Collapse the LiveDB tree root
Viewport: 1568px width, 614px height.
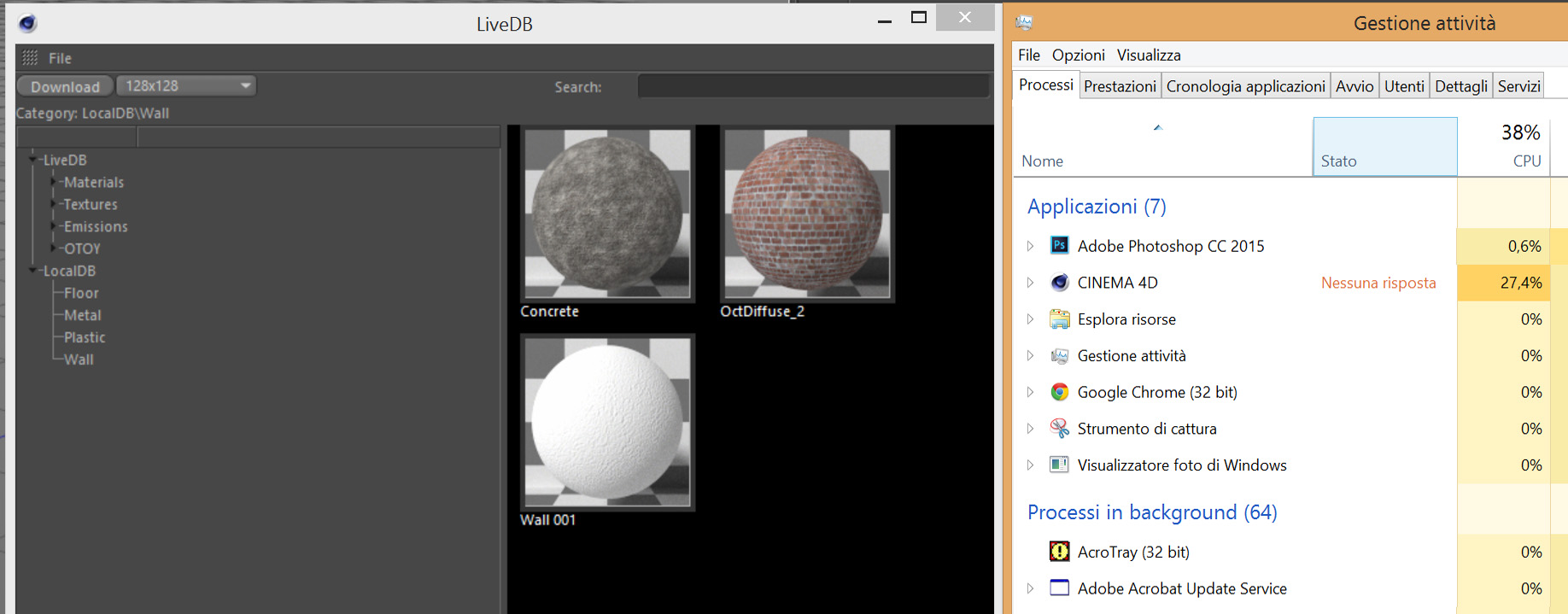[x=32, y=159]
